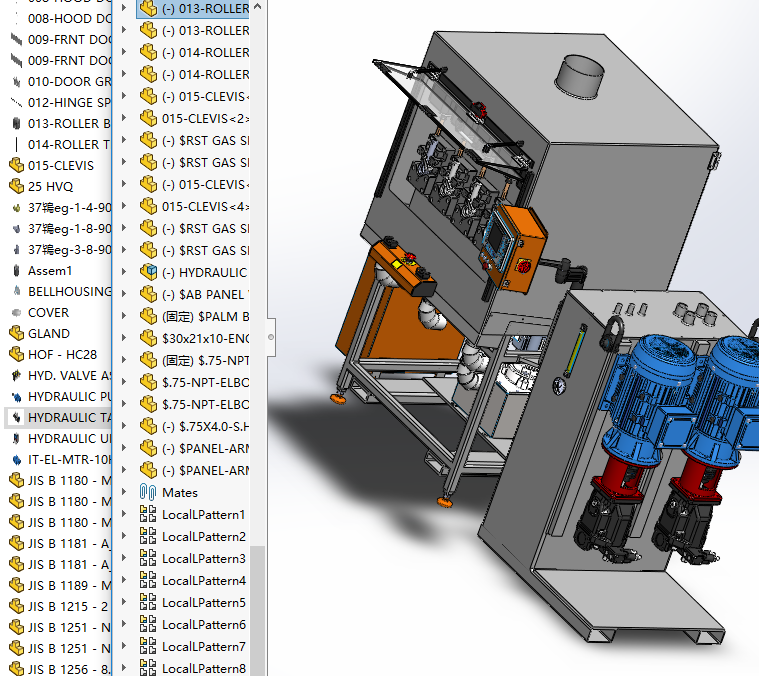Click the Assem1 thumbnail icon
The width and height of the screenshot is (759, 676).
click(16, 270)
